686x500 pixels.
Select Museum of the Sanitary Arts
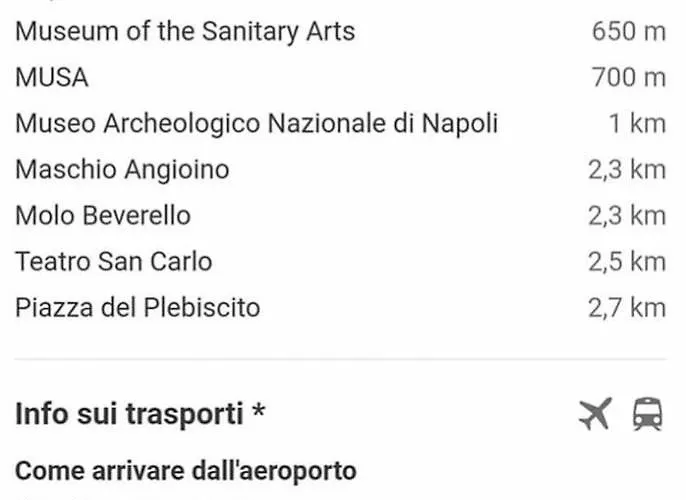point(185,31)
